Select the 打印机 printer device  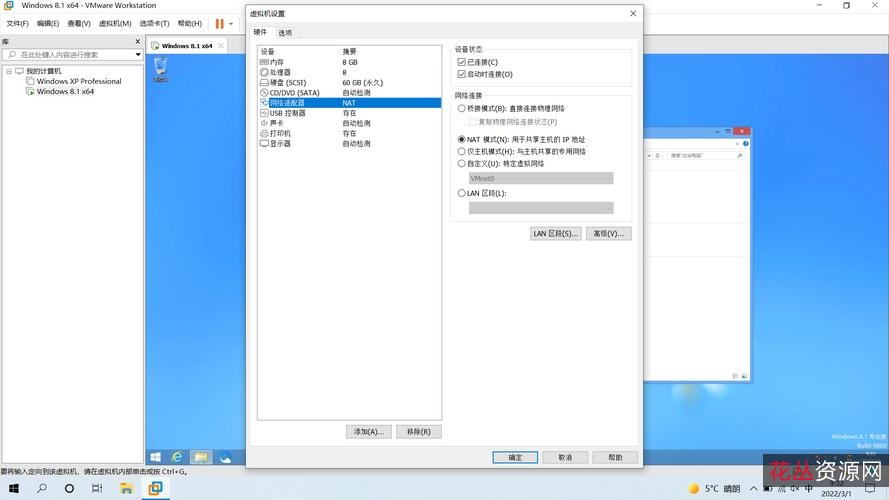[349, 134]
